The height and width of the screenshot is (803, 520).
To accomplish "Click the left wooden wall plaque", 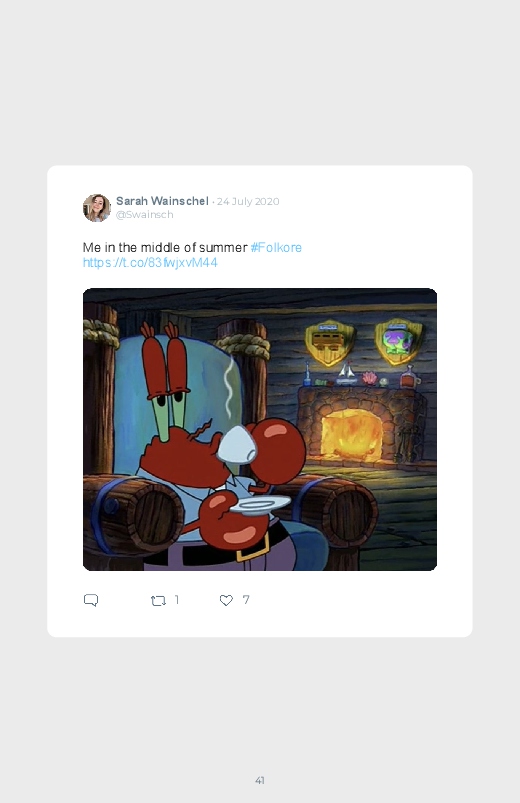I will [x=330, y=342].
